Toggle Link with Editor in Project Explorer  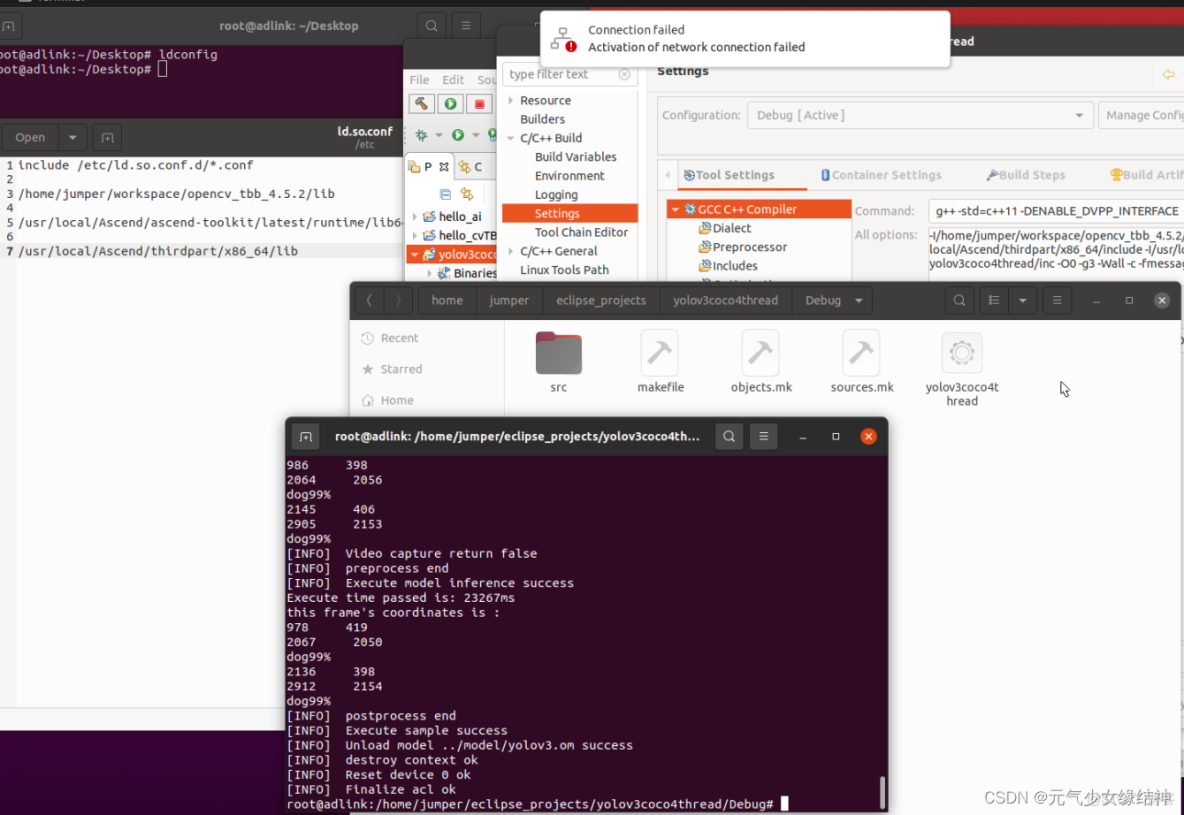[465, 195]
